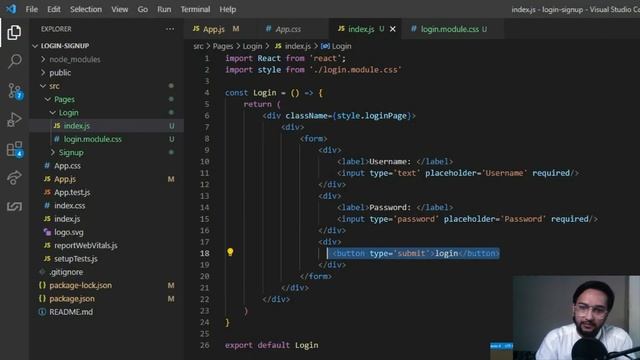
Task: Open the View menu
Action: (120, 9)
